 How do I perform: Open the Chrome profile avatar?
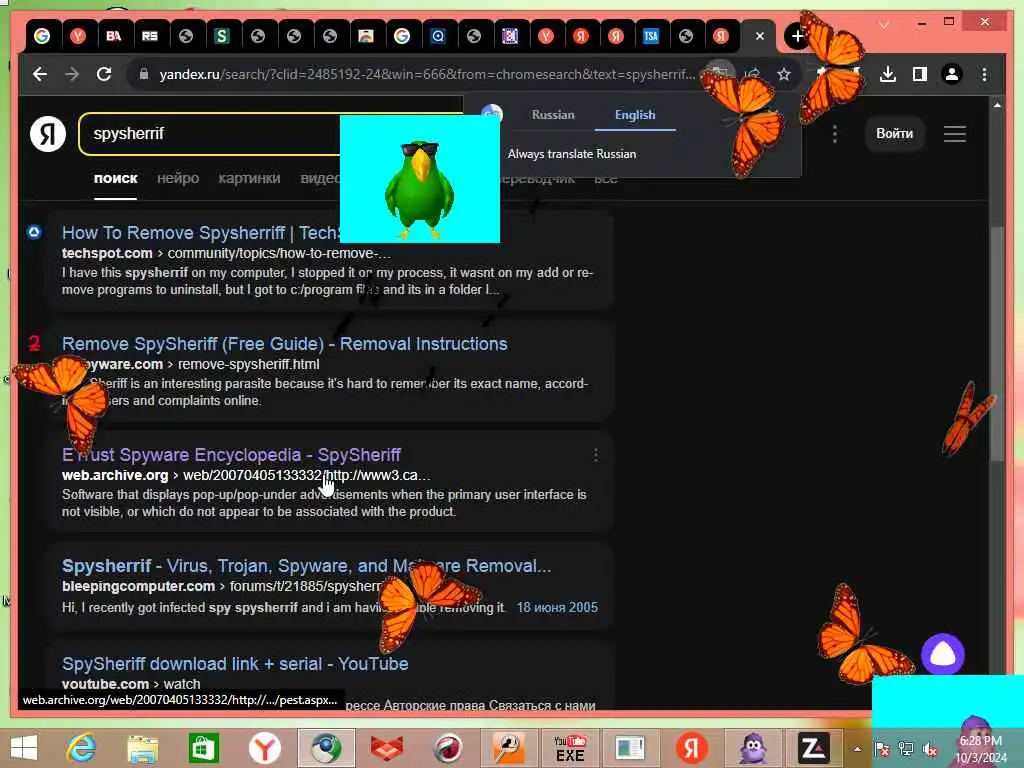[952, 74]
